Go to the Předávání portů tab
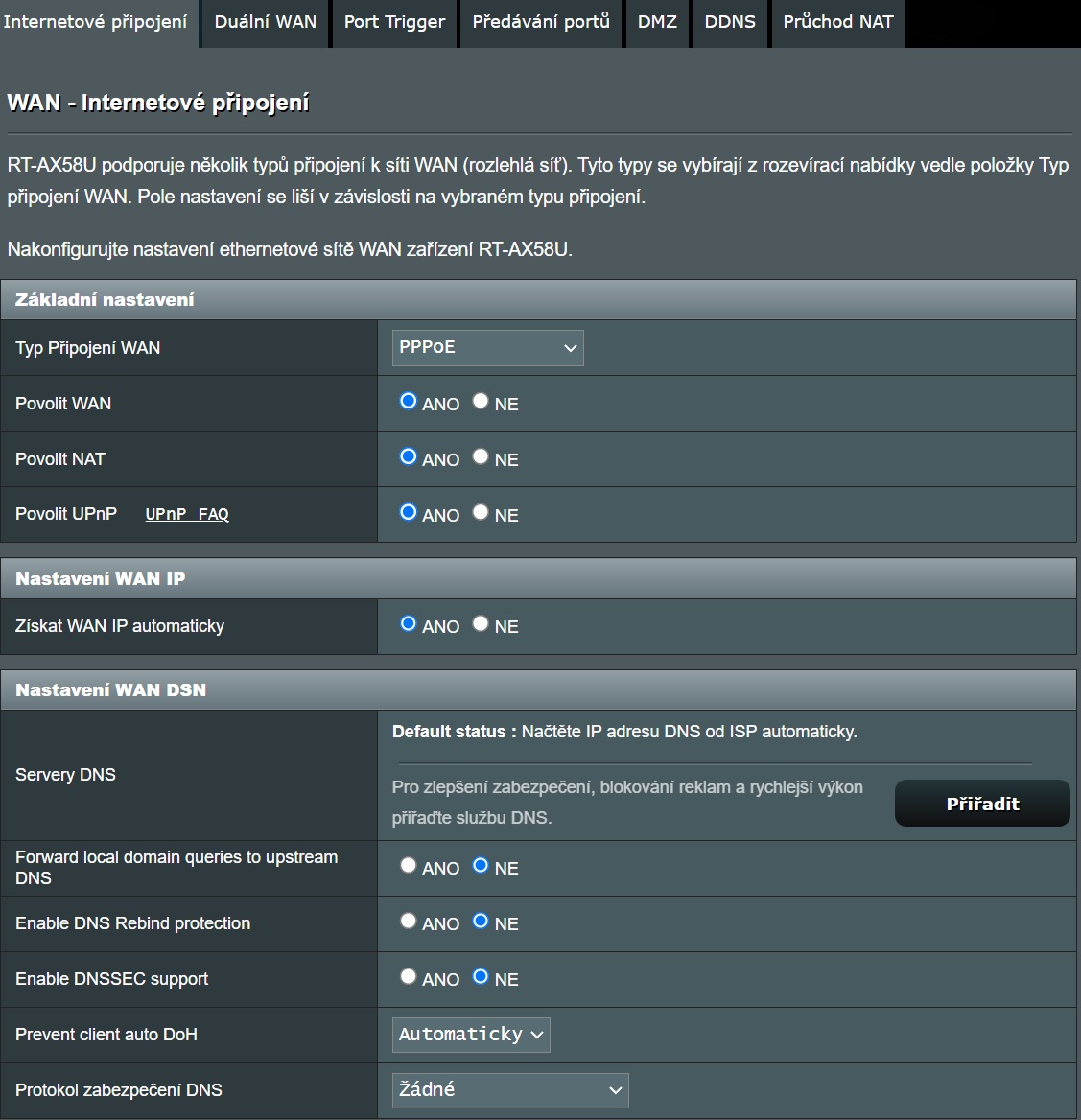This screenshot has width=1081, height=1120. pos(541,22)
